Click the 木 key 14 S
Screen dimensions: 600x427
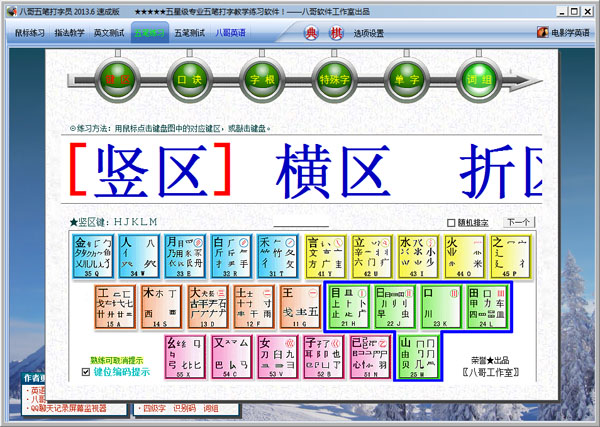pyautogui.click(x=161, y=306)
